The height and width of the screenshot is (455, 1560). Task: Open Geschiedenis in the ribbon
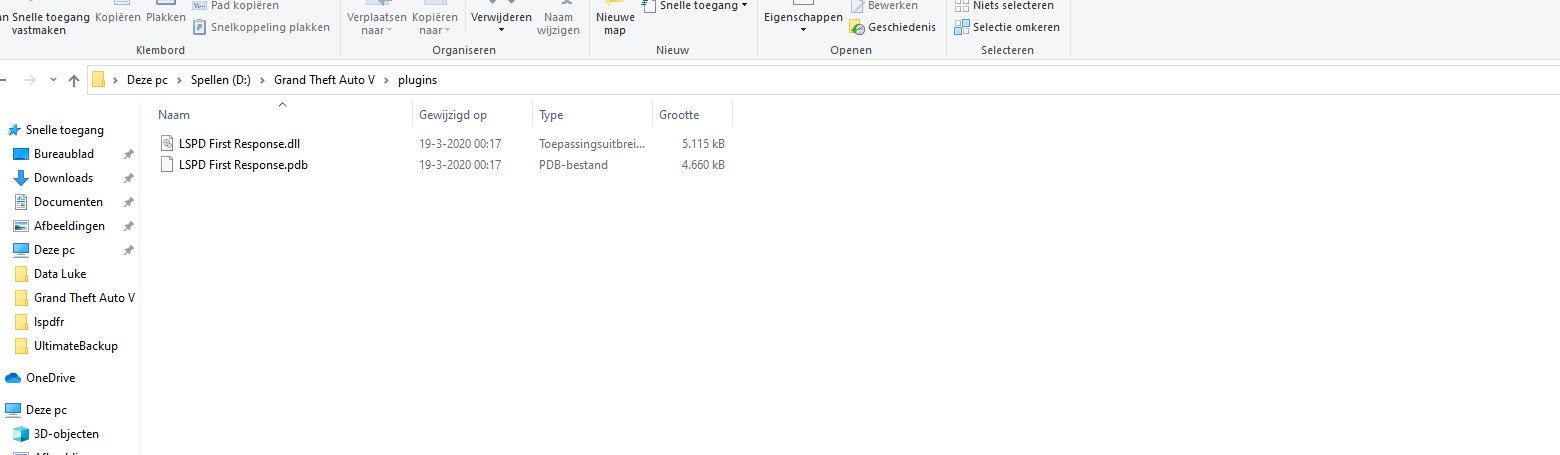click(893, 27)
